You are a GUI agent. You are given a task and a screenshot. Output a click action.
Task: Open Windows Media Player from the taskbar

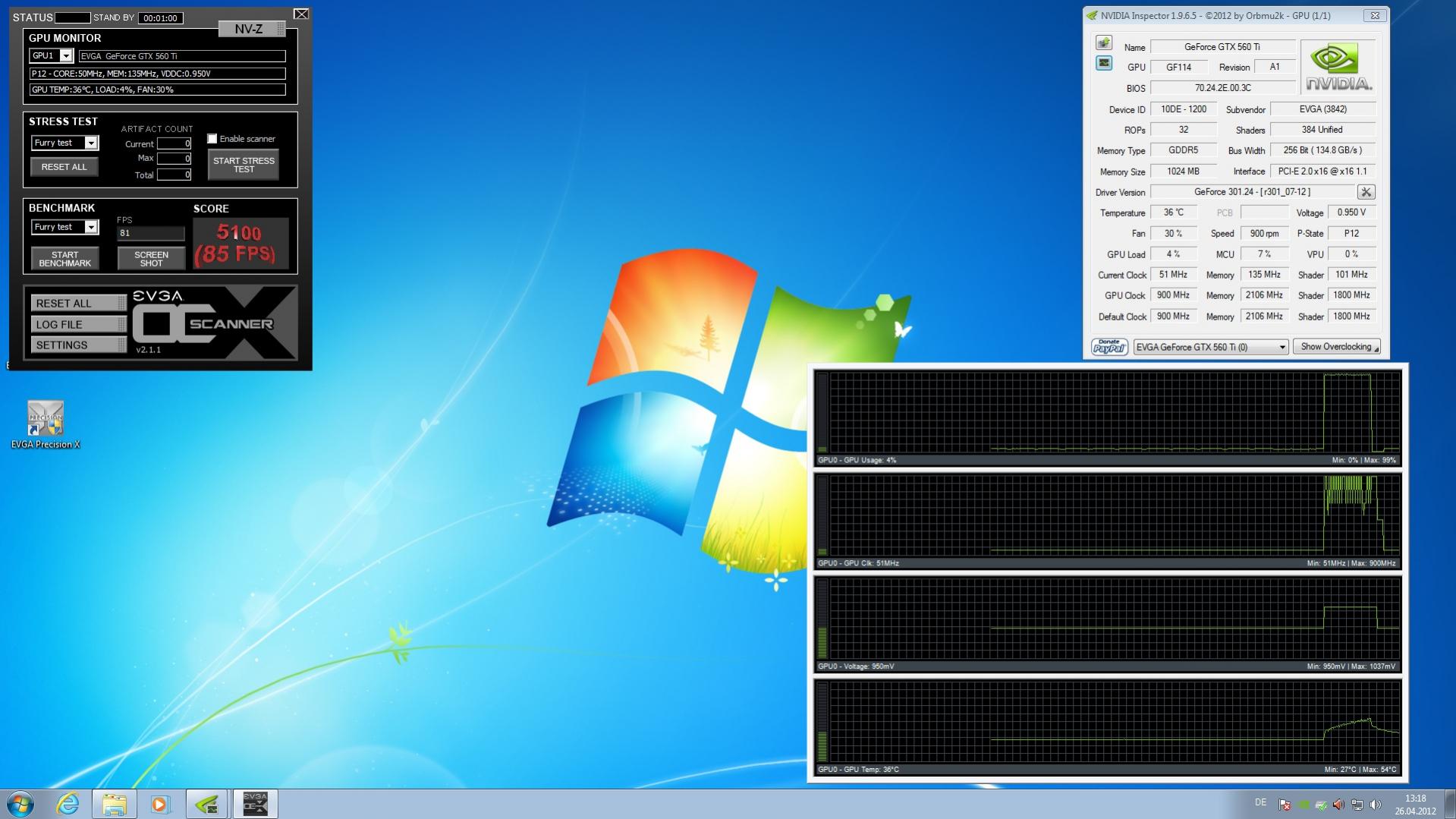(160, 804)
